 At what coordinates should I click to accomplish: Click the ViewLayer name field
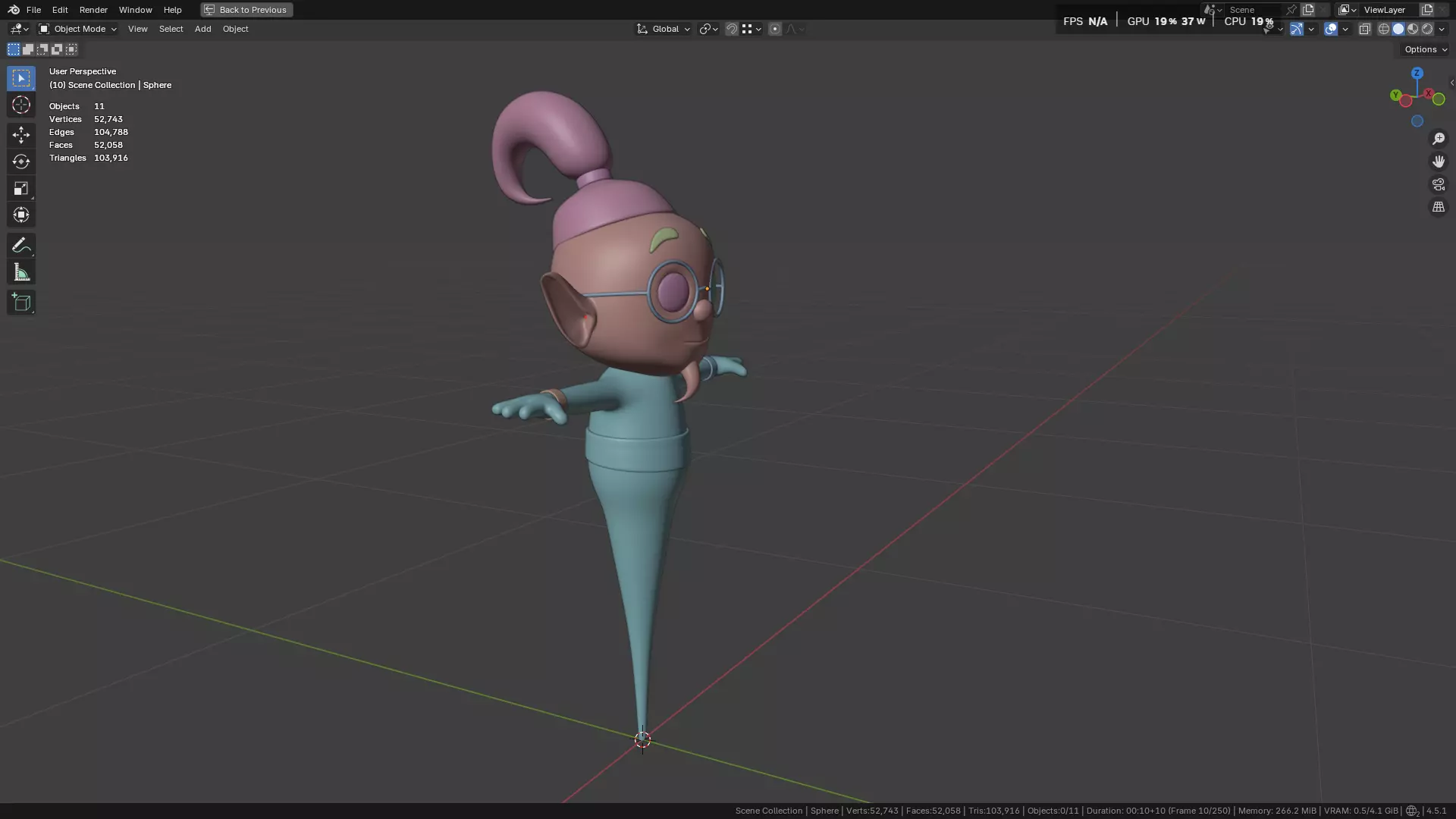click(1389, 10)
